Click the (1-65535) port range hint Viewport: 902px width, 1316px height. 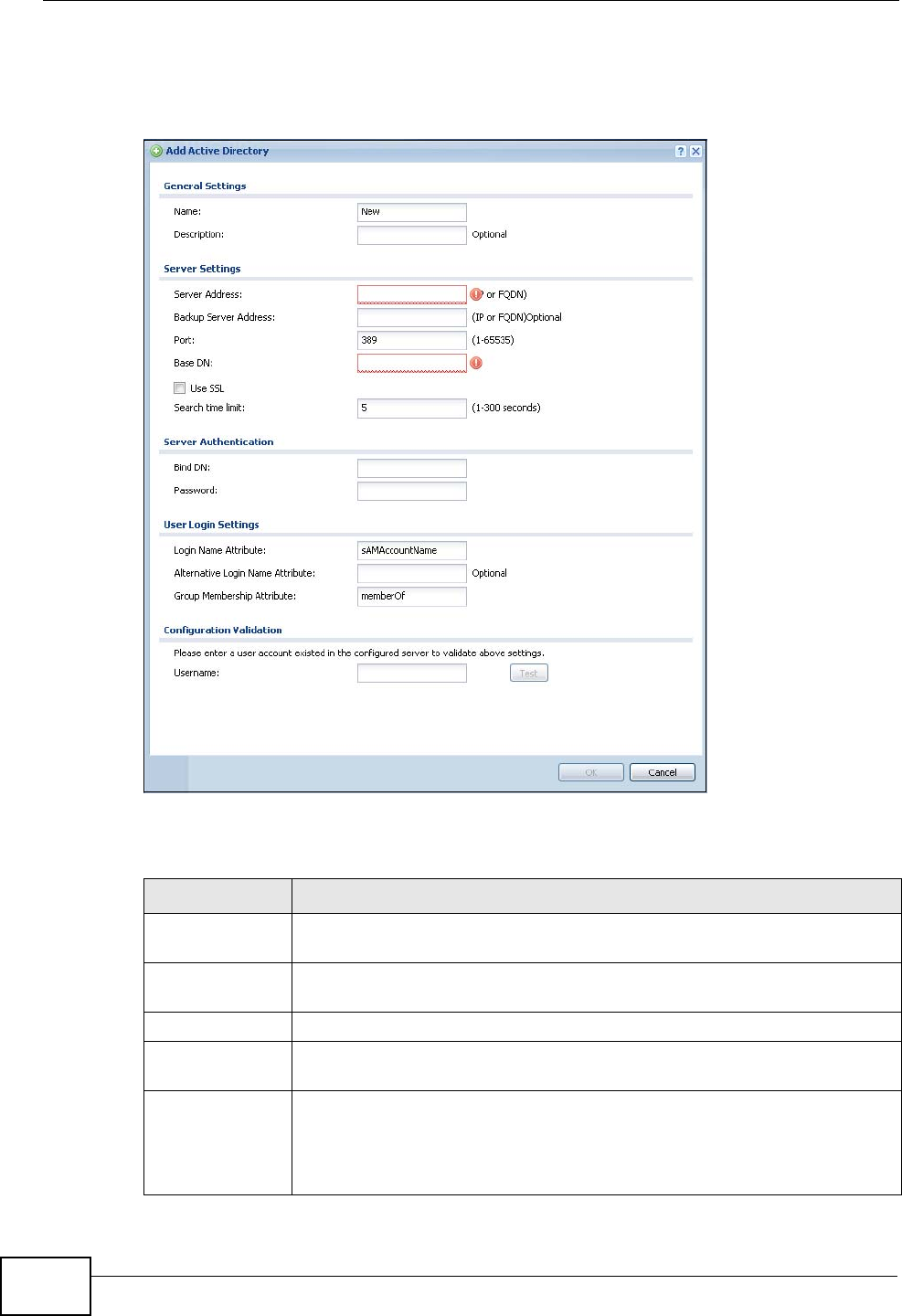coord(493,340)
